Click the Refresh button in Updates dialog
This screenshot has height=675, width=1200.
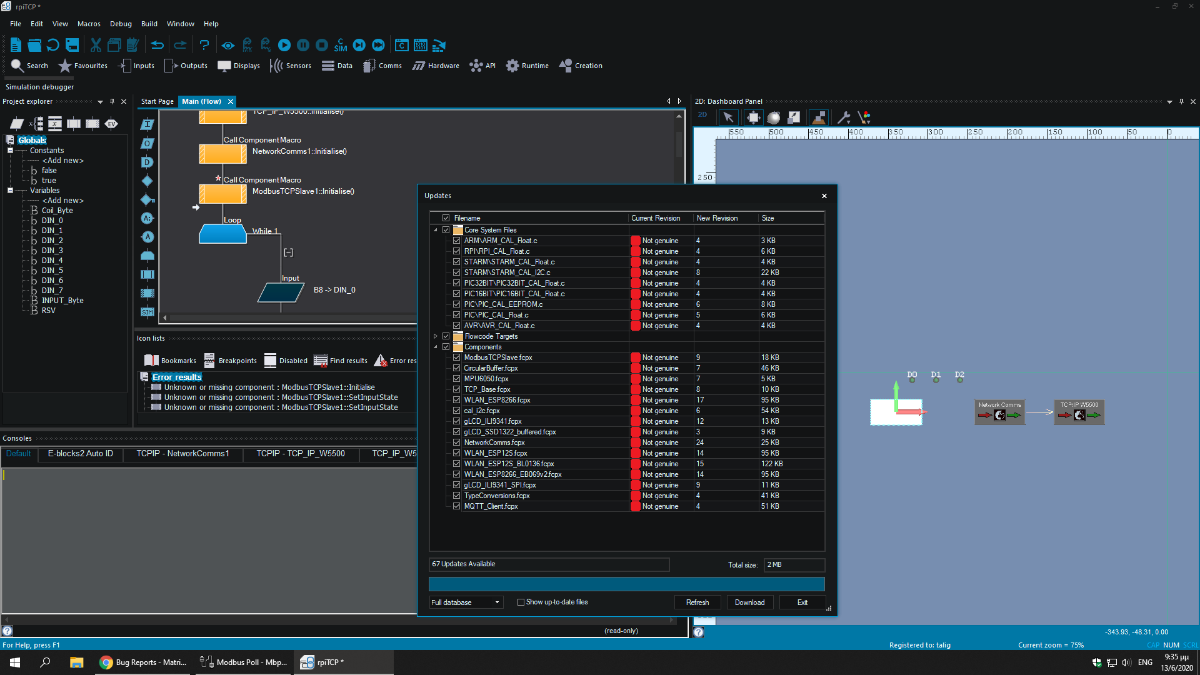pyautogui.click(x=698, y=602)
